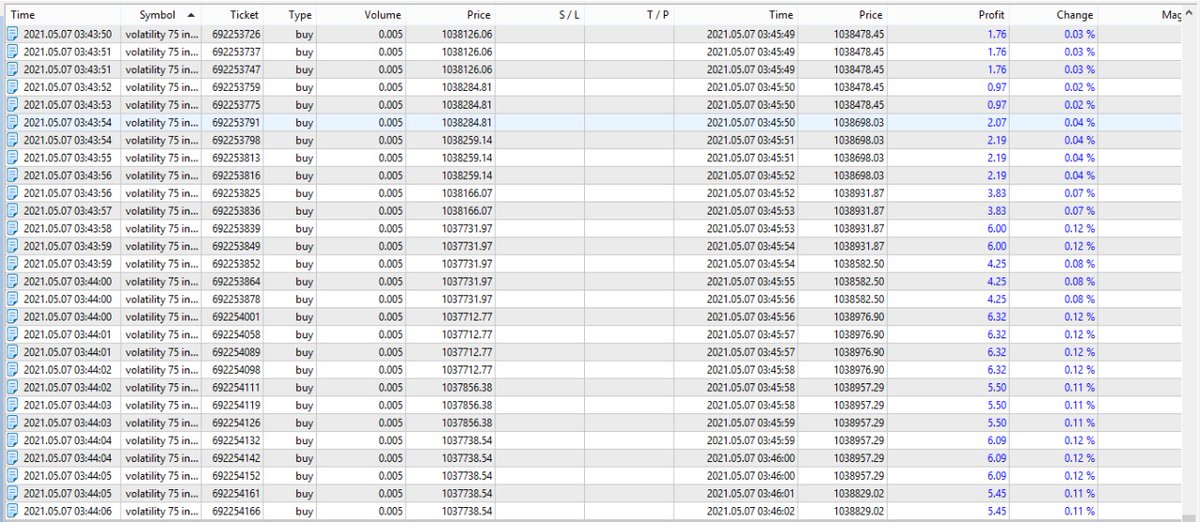Screen dimensions: 1200x522
Task: Select ticket number 692254142 cell
Action: coord(237,459)
